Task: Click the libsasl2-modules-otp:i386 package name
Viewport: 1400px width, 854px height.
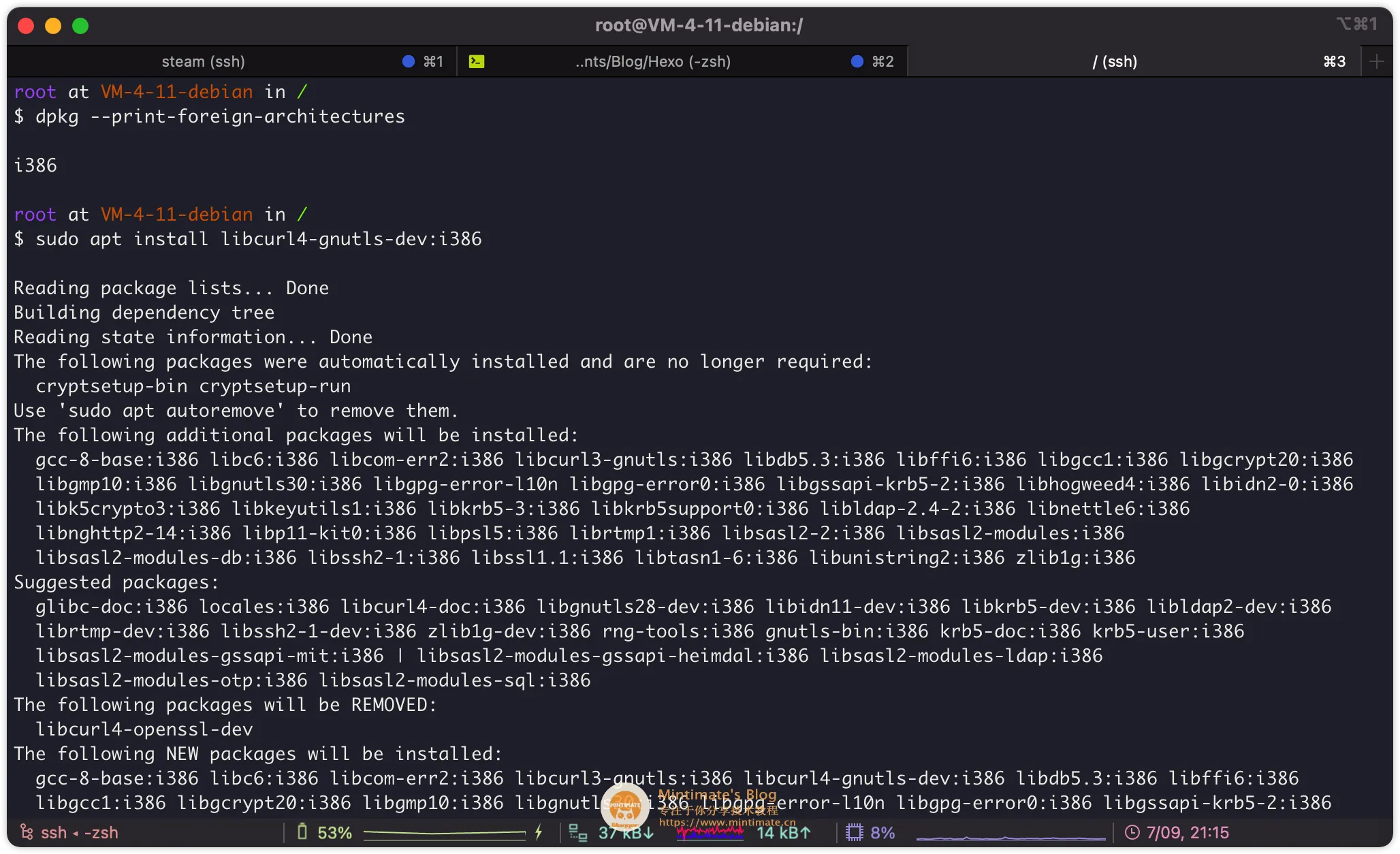Action: click(172, 680)
